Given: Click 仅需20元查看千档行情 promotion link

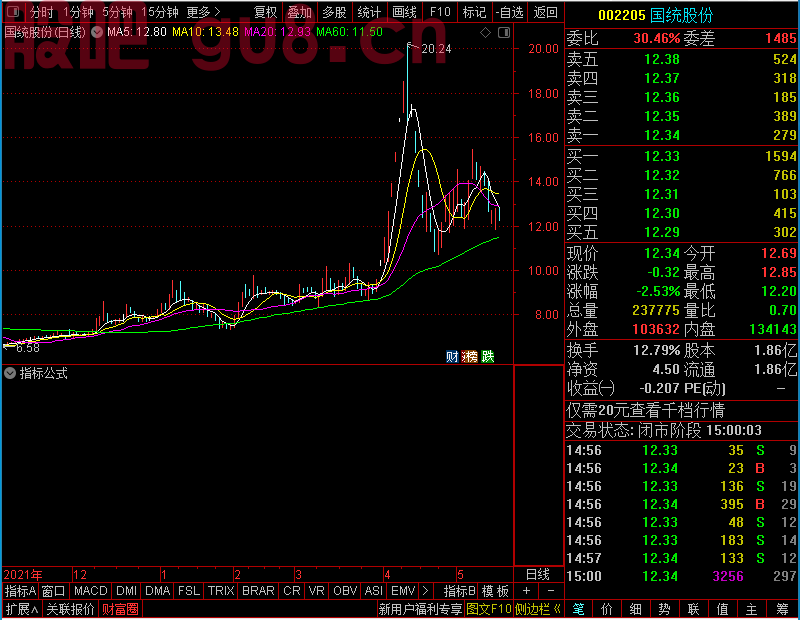Looking at the screenshot, I should click(x=645, y=410).
